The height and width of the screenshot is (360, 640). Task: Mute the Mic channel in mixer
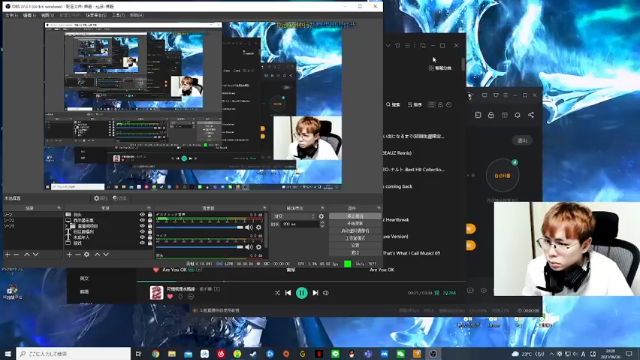coord(249,247)
